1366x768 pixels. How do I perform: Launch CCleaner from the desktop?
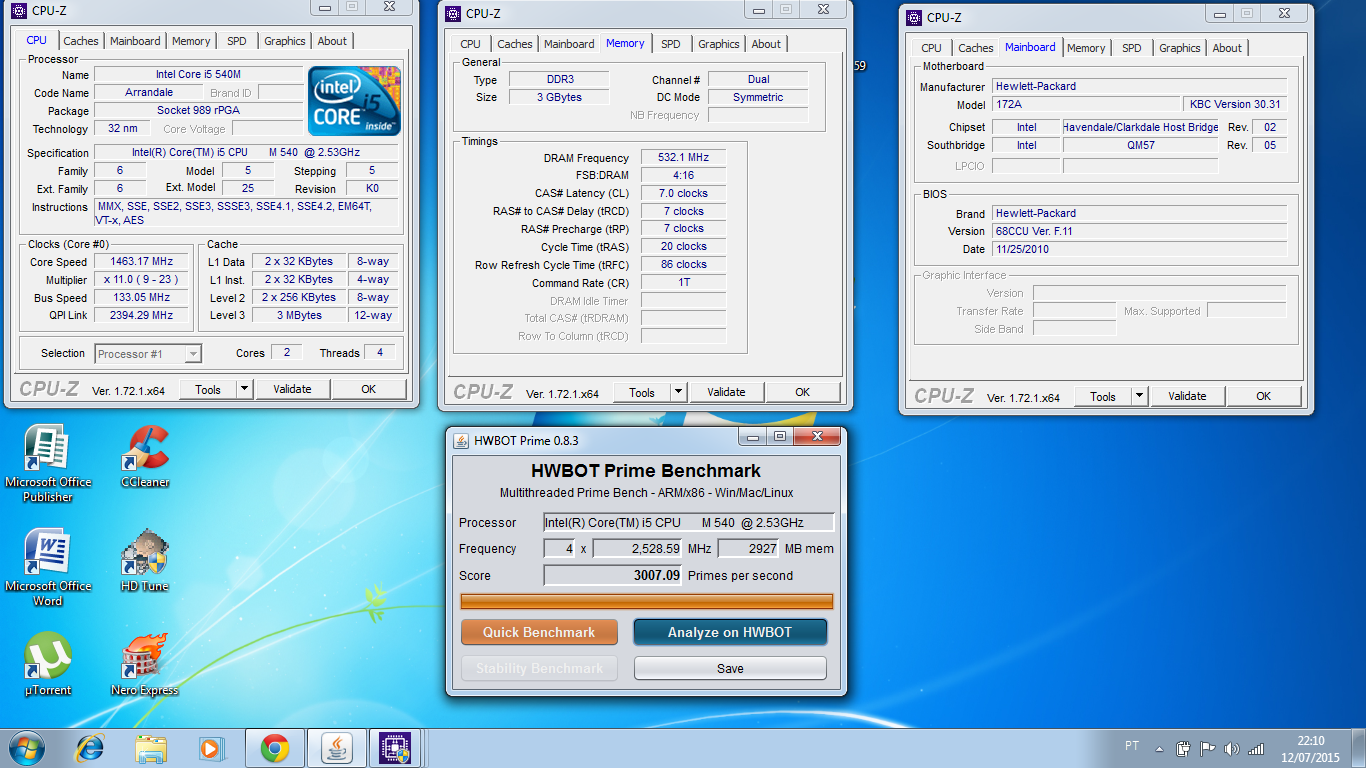145,457
